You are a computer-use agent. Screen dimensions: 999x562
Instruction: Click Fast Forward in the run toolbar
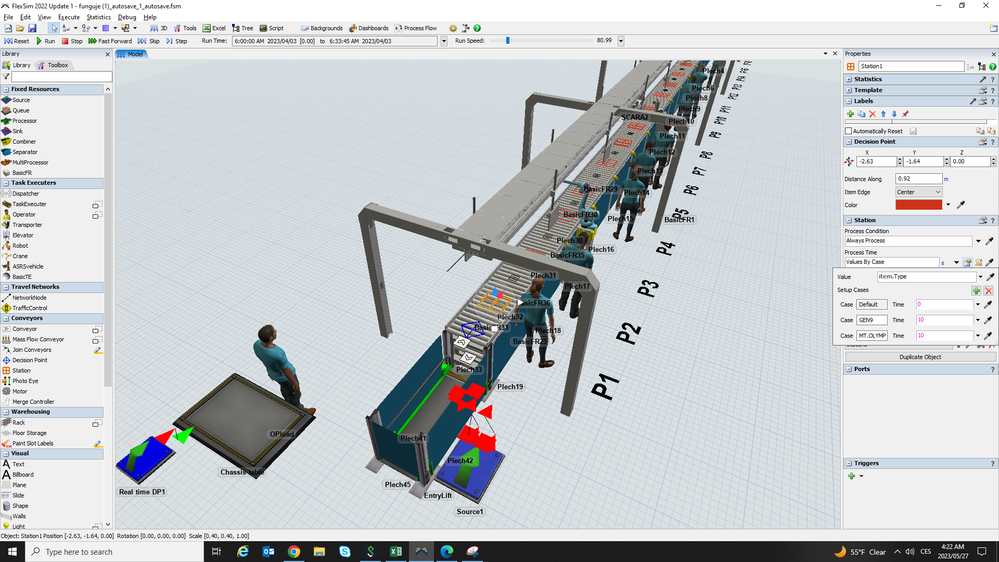(110, 41)
